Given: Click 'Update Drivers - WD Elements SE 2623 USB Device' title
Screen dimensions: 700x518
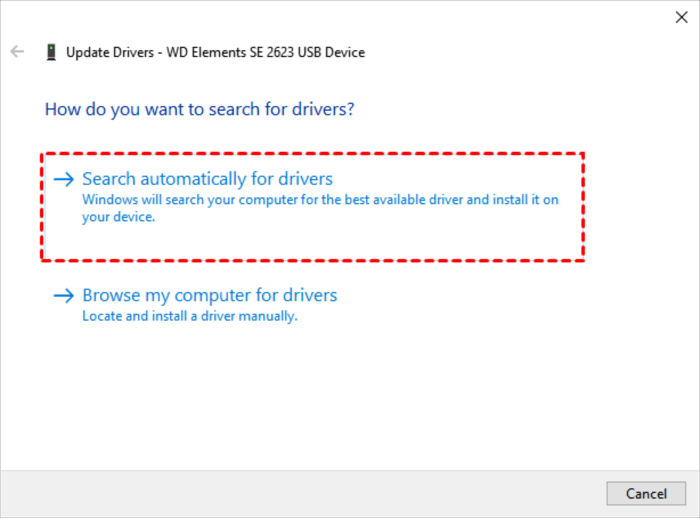Looking at the screenshot, I should click(216, 52).
